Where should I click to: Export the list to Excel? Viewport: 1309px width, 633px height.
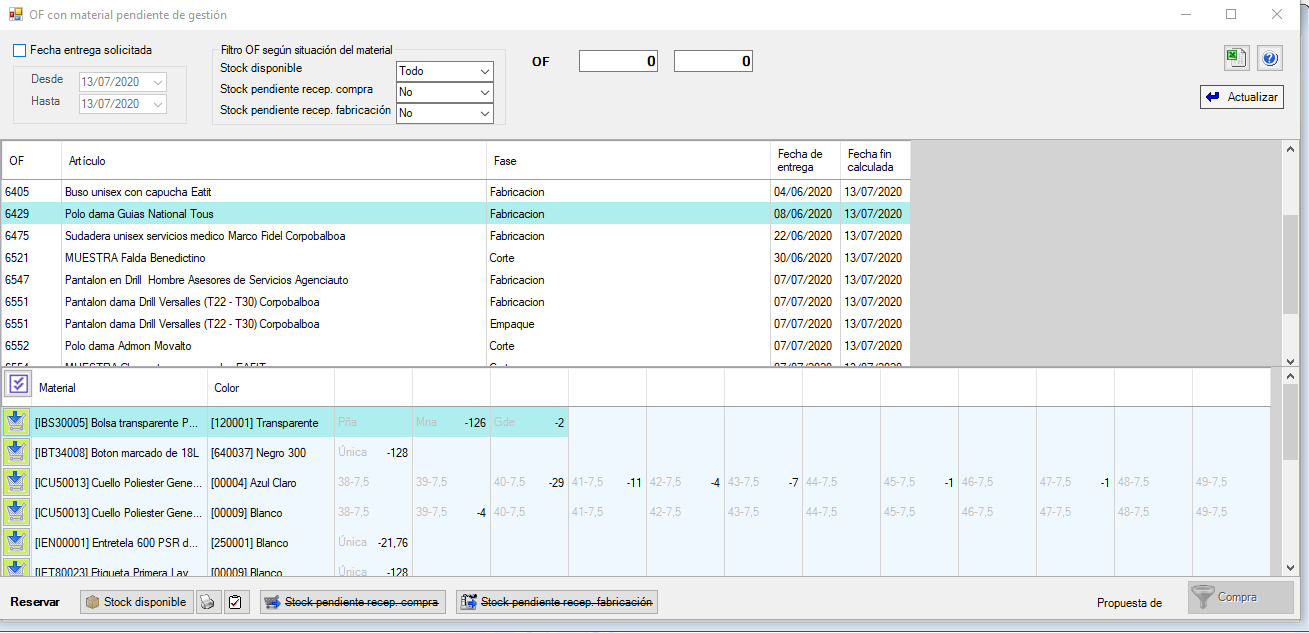coord(1236,59)
